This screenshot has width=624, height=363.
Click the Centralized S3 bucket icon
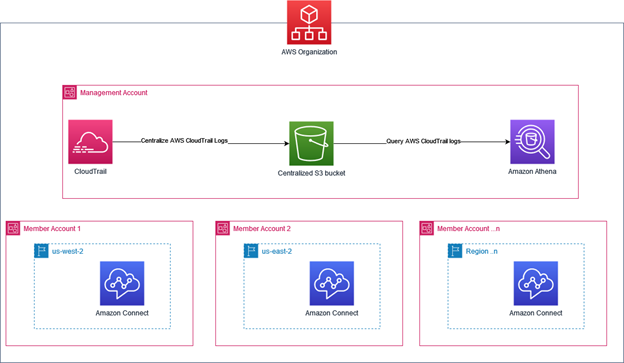pos(311,143)
